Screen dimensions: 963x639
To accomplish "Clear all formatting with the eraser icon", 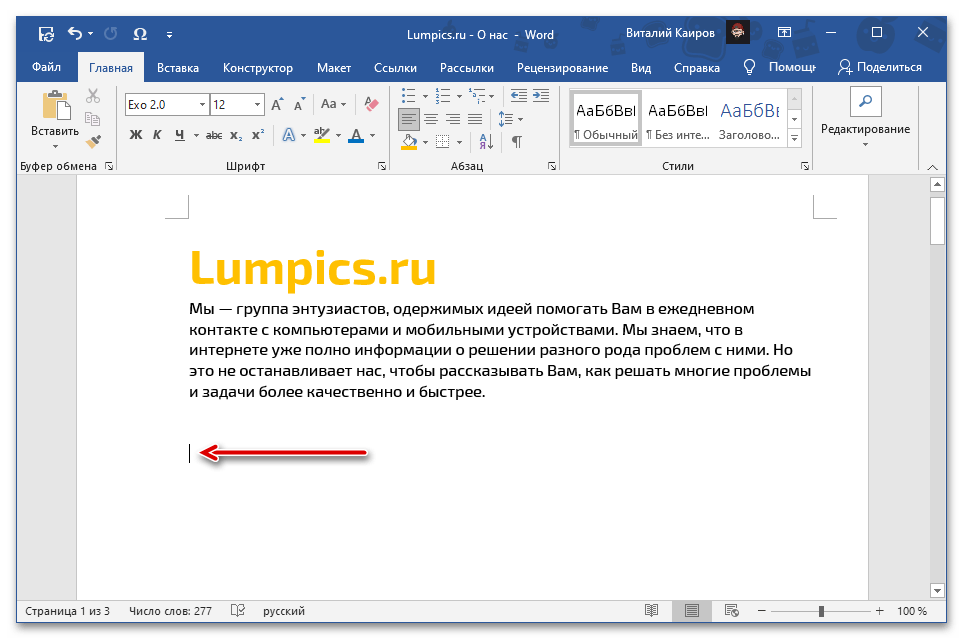I will (372, 104).
